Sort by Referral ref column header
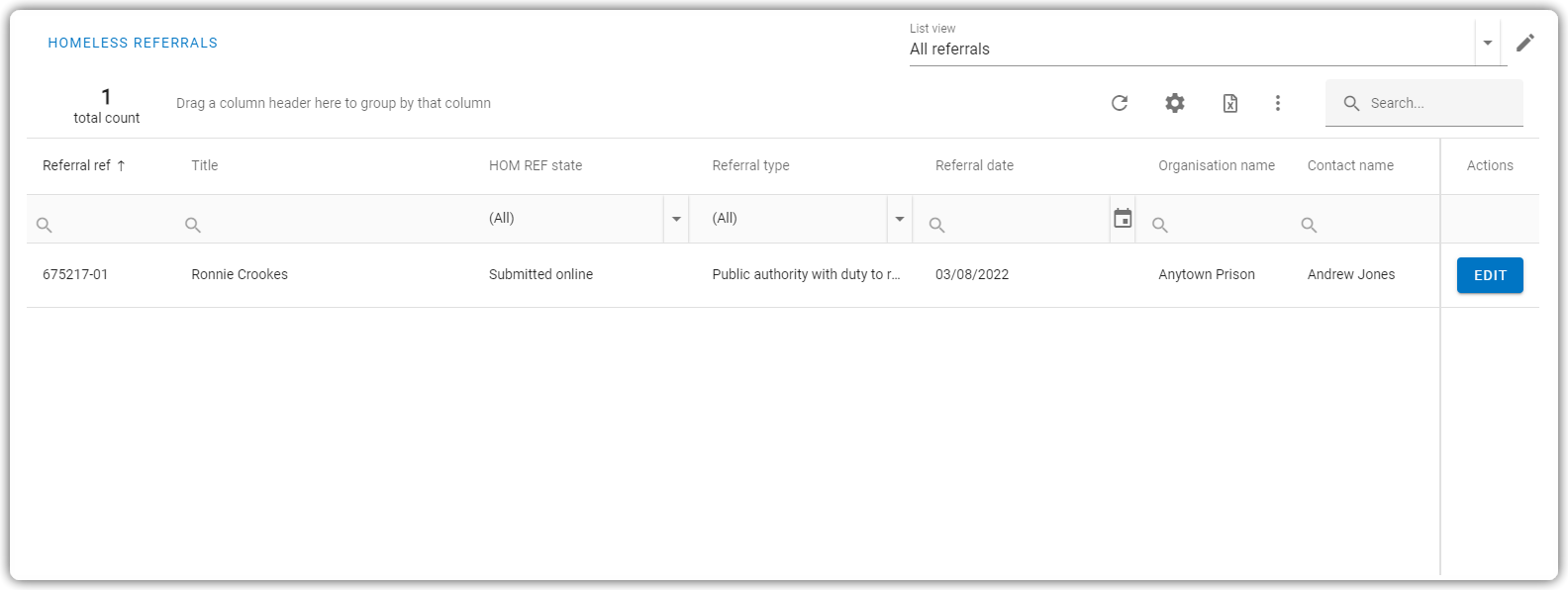Image resolution: width=1568 pixels, height=590 pixels. 76,166
